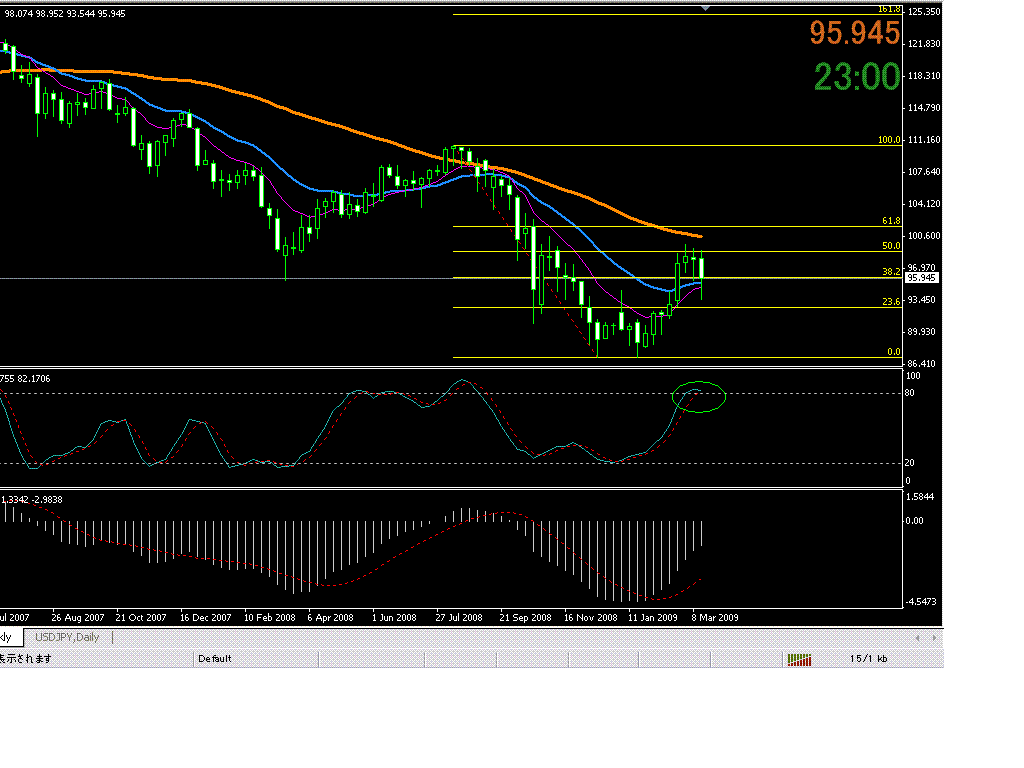Click the 38.2 Fibonacci level label
This screenshot has width=1024, height=768.
[x=890, y=272]
